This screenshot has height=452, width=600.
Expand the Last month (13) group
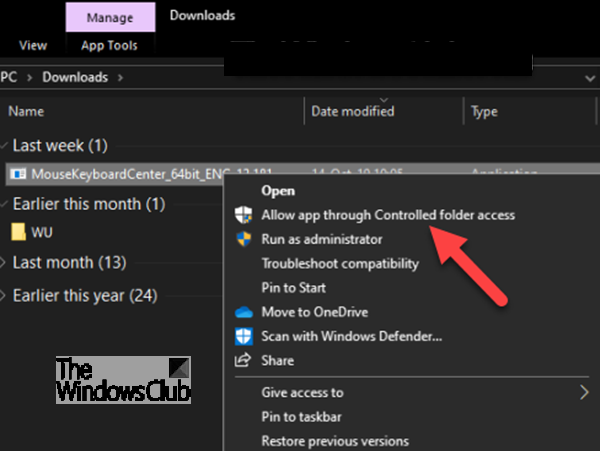point(3,263)
